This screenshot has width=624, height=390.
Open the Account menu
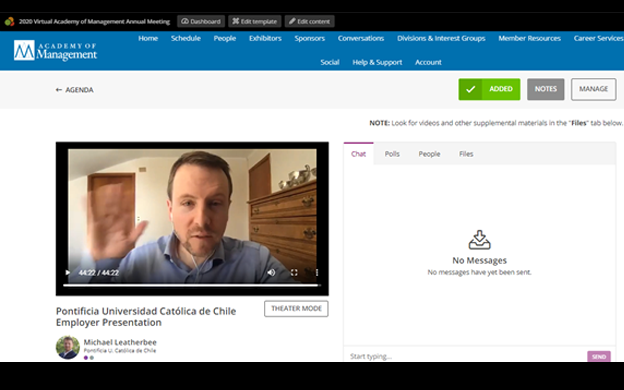(x=428, y=62)
